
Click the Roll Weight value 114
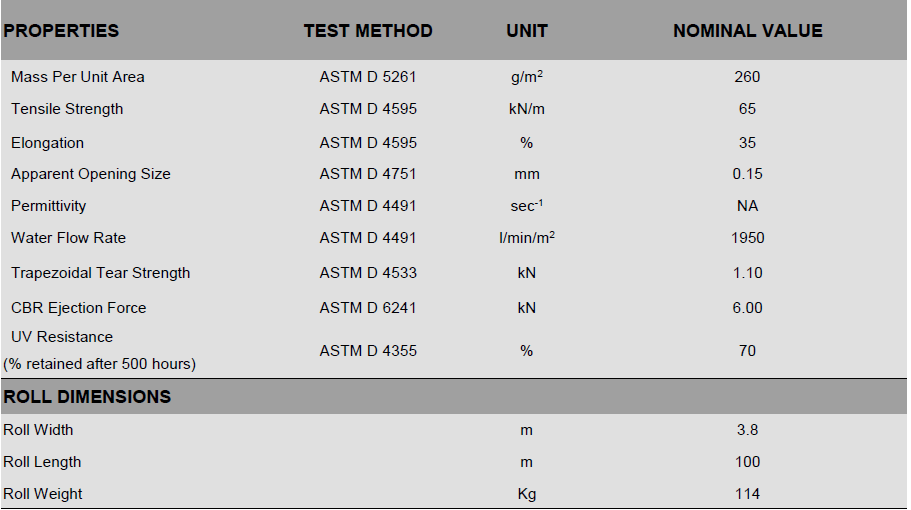pos(747,494)
